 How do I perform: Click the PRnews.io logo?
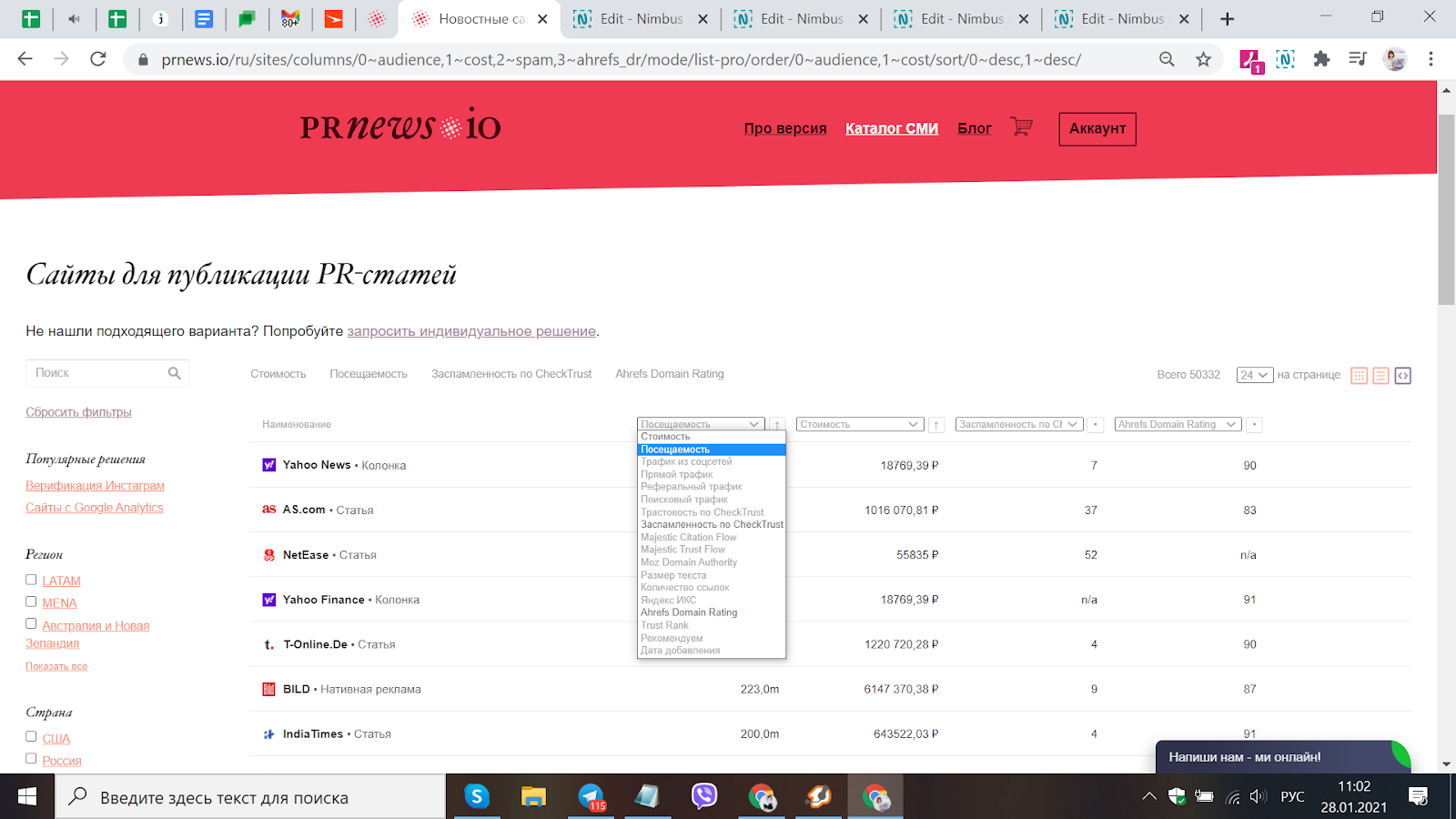(400, 125)
